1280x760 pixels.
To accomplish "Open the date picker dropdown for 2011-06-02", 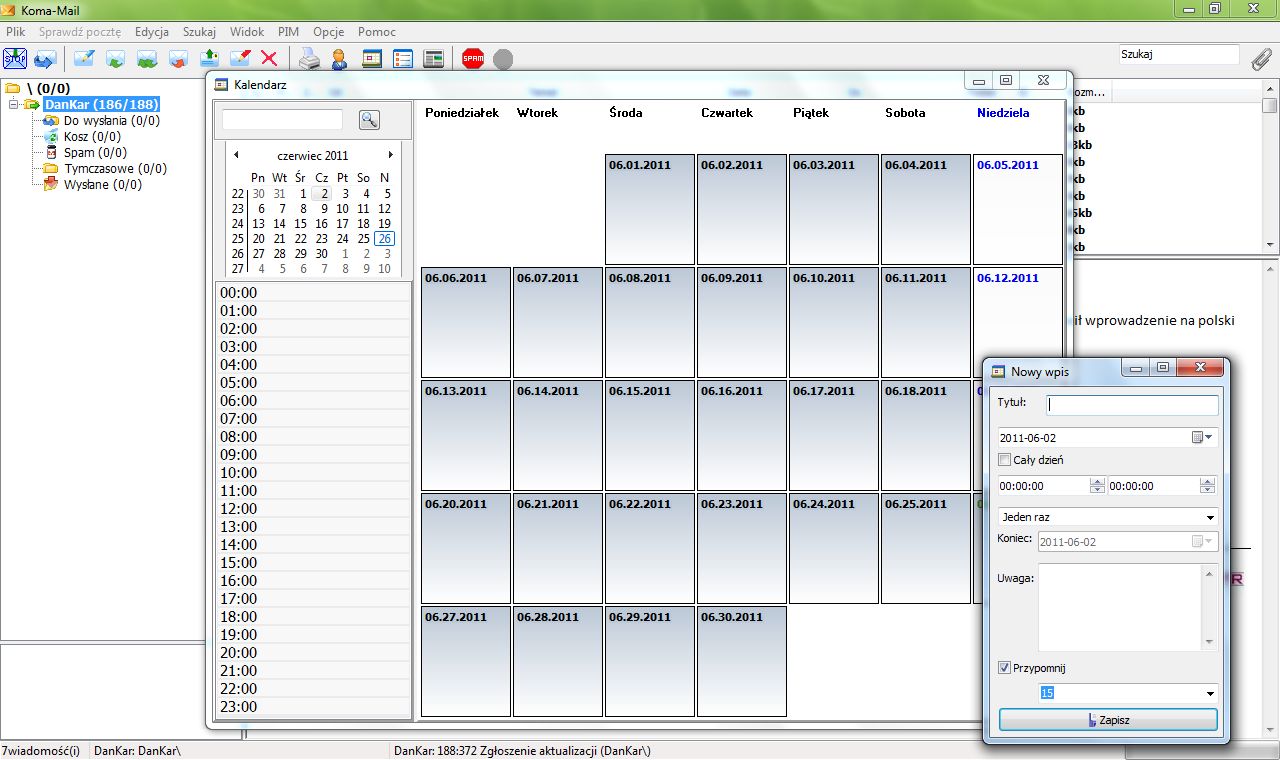I will click(x=1202, y=437).
